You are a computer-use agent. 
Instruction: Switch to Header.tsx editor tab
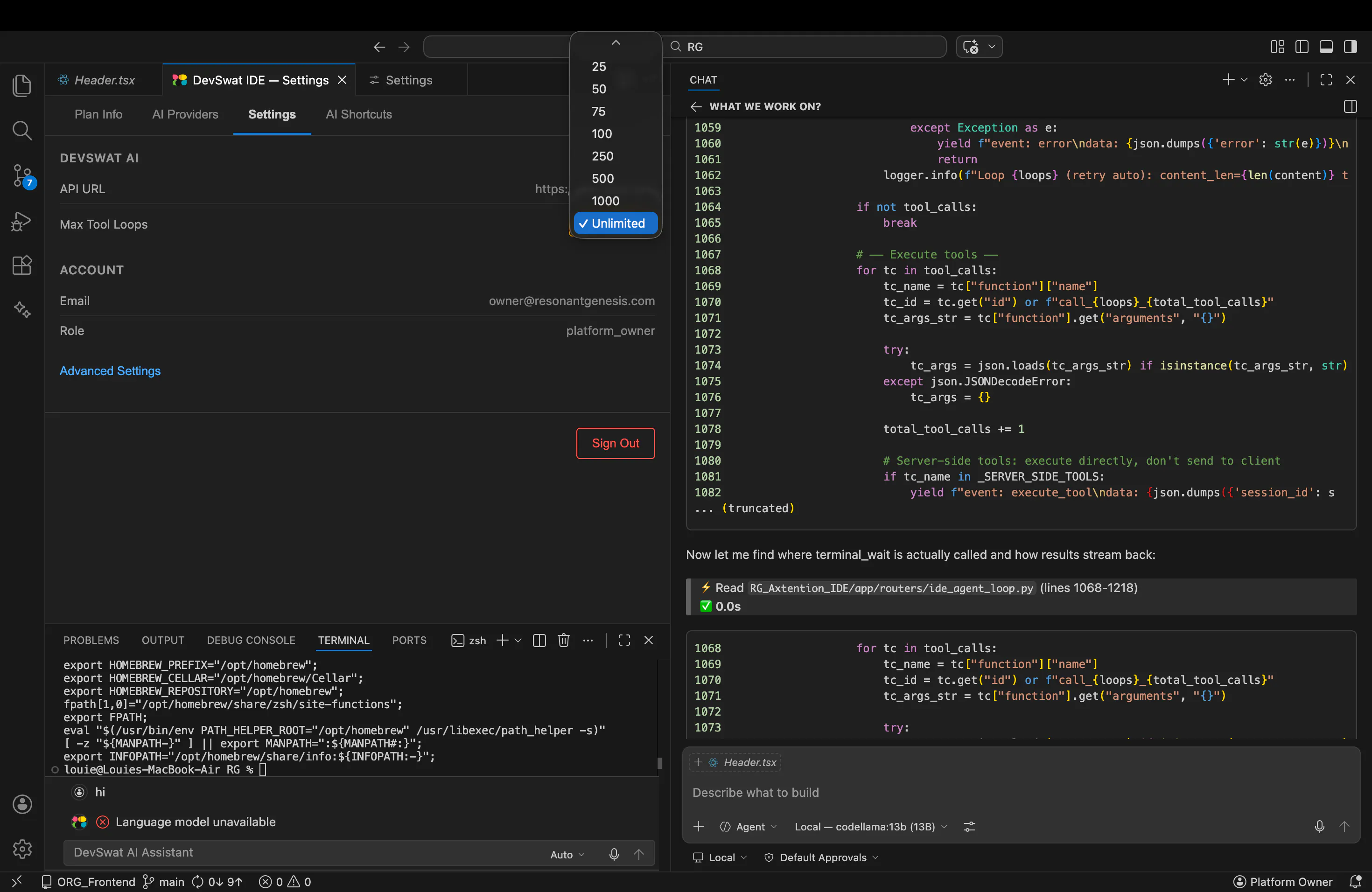click(104, 80)
